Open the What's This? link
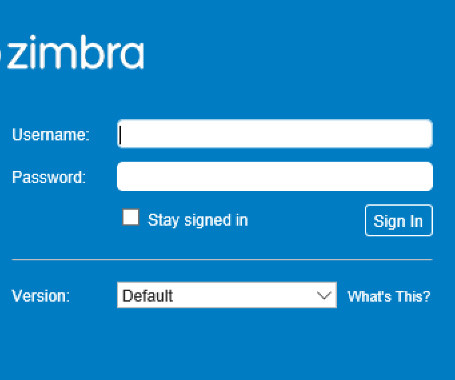Image resolution: width=455 pixels, height=380 pixels. 389,296
